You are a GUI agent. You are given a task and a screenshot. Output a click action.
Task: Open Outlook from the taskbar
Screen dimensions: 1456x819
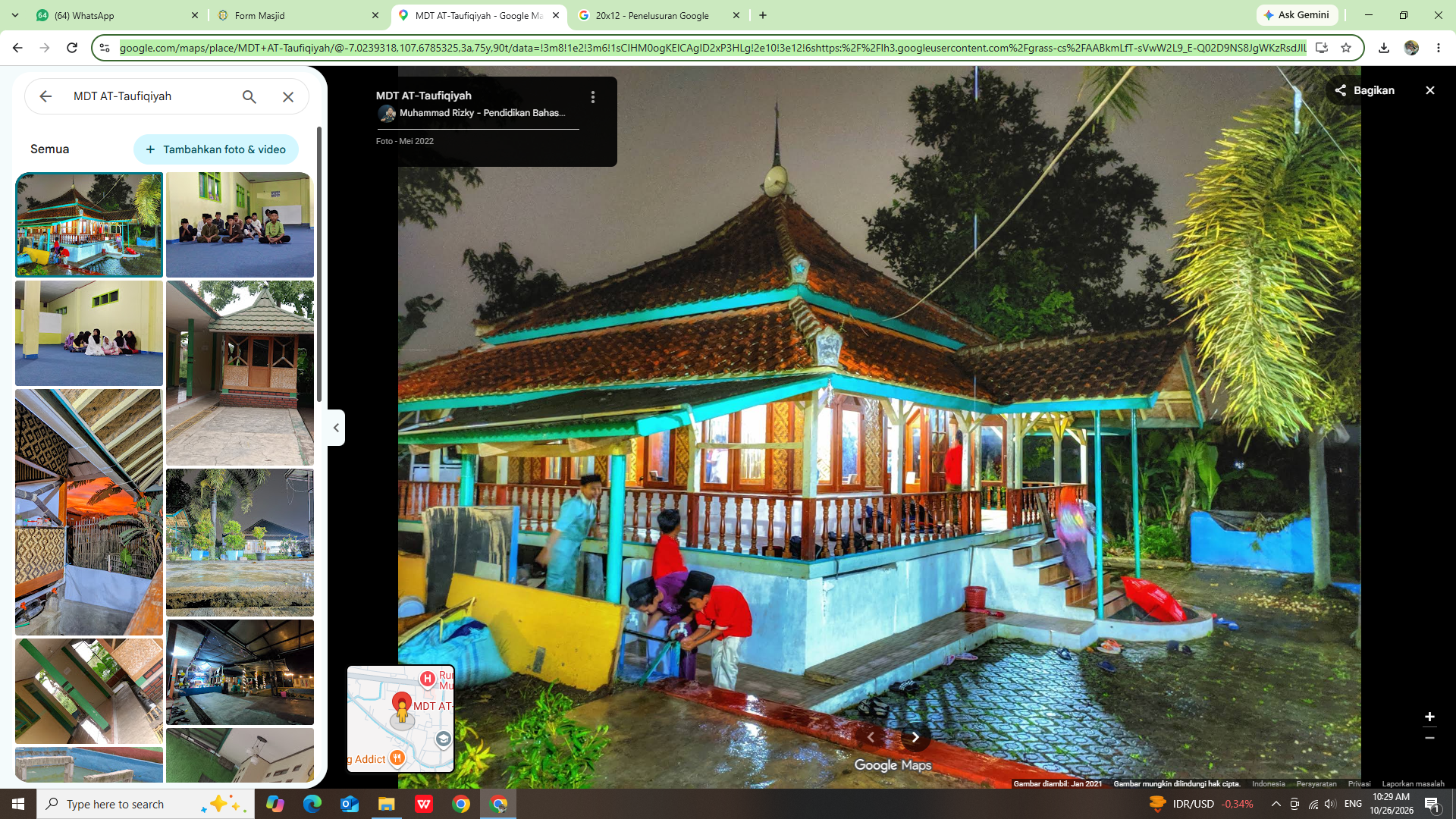click(x=350, y=804)
